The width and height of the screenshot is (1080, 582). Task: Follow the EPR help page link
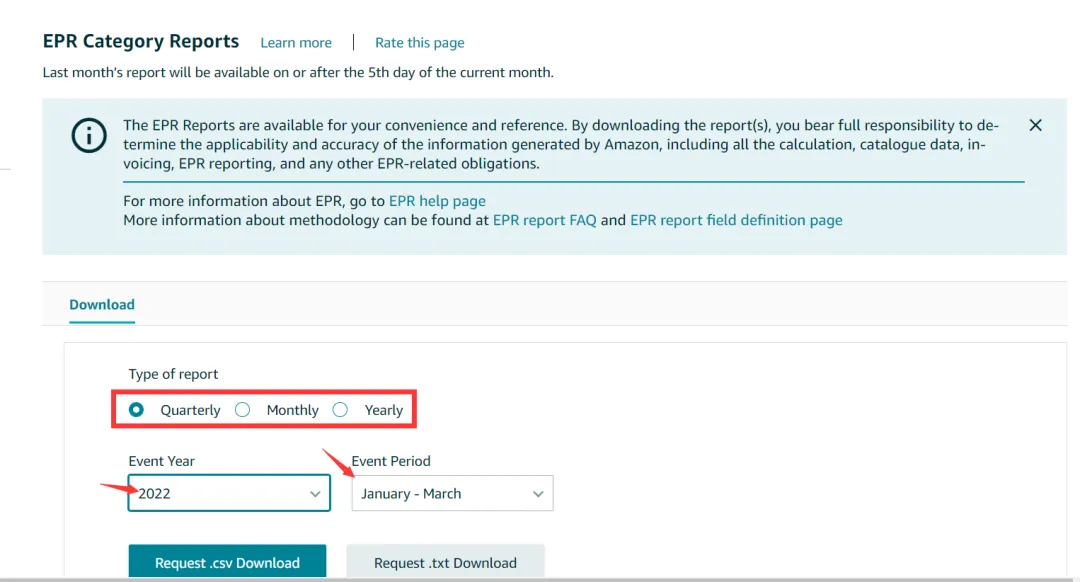(437, 201)
